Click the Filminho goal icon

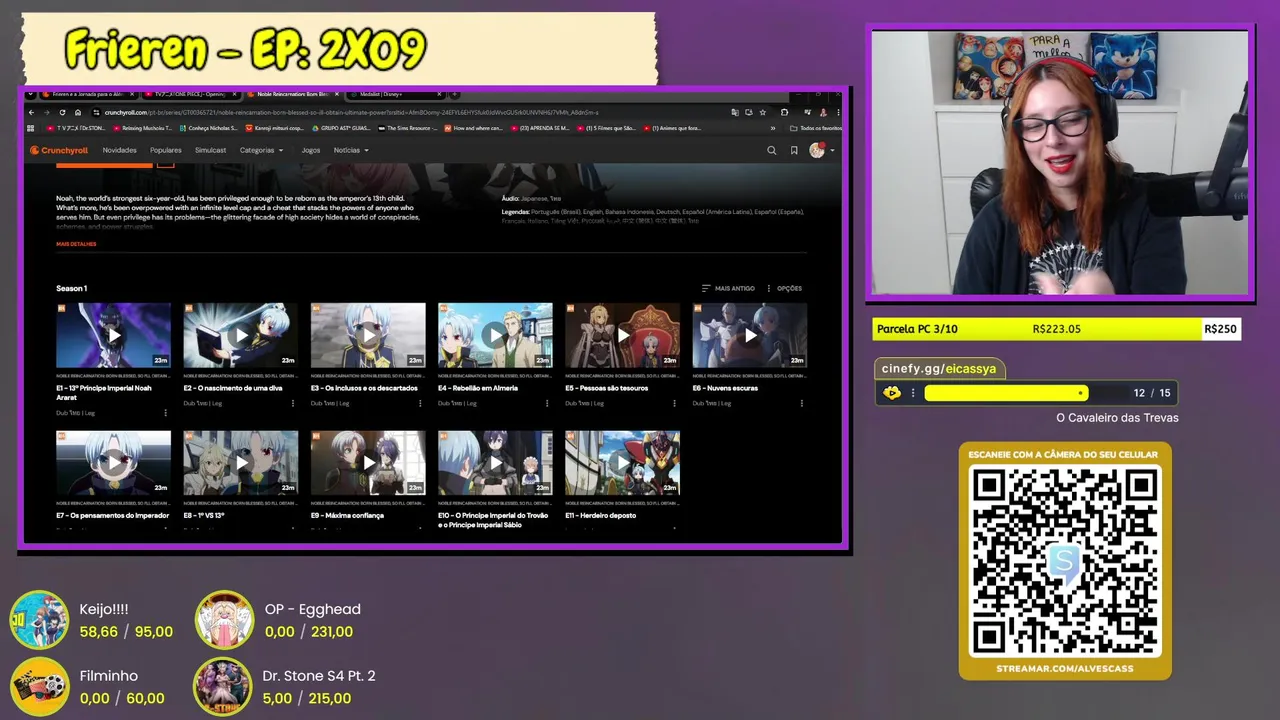[x=40, y=687]
